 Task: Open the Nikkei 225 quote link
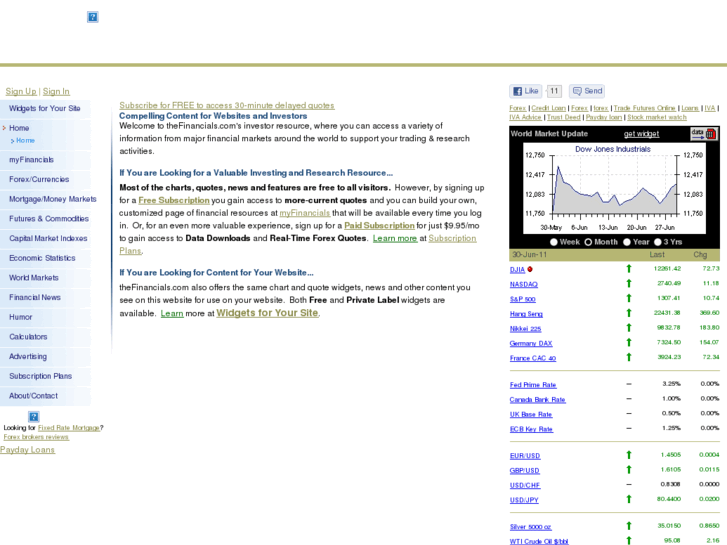(525, 329)
